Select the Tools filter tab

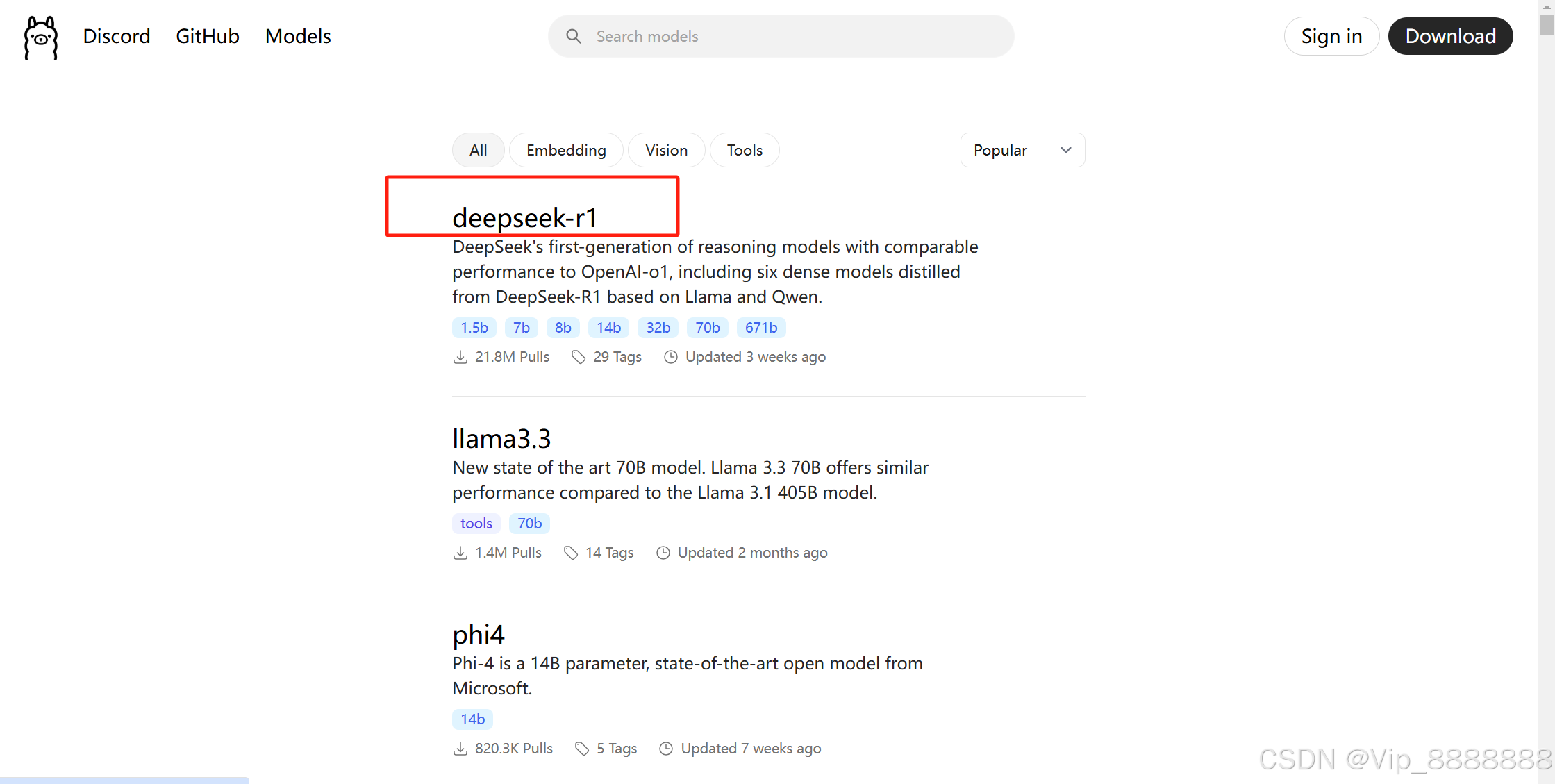[x=745, y=150]
